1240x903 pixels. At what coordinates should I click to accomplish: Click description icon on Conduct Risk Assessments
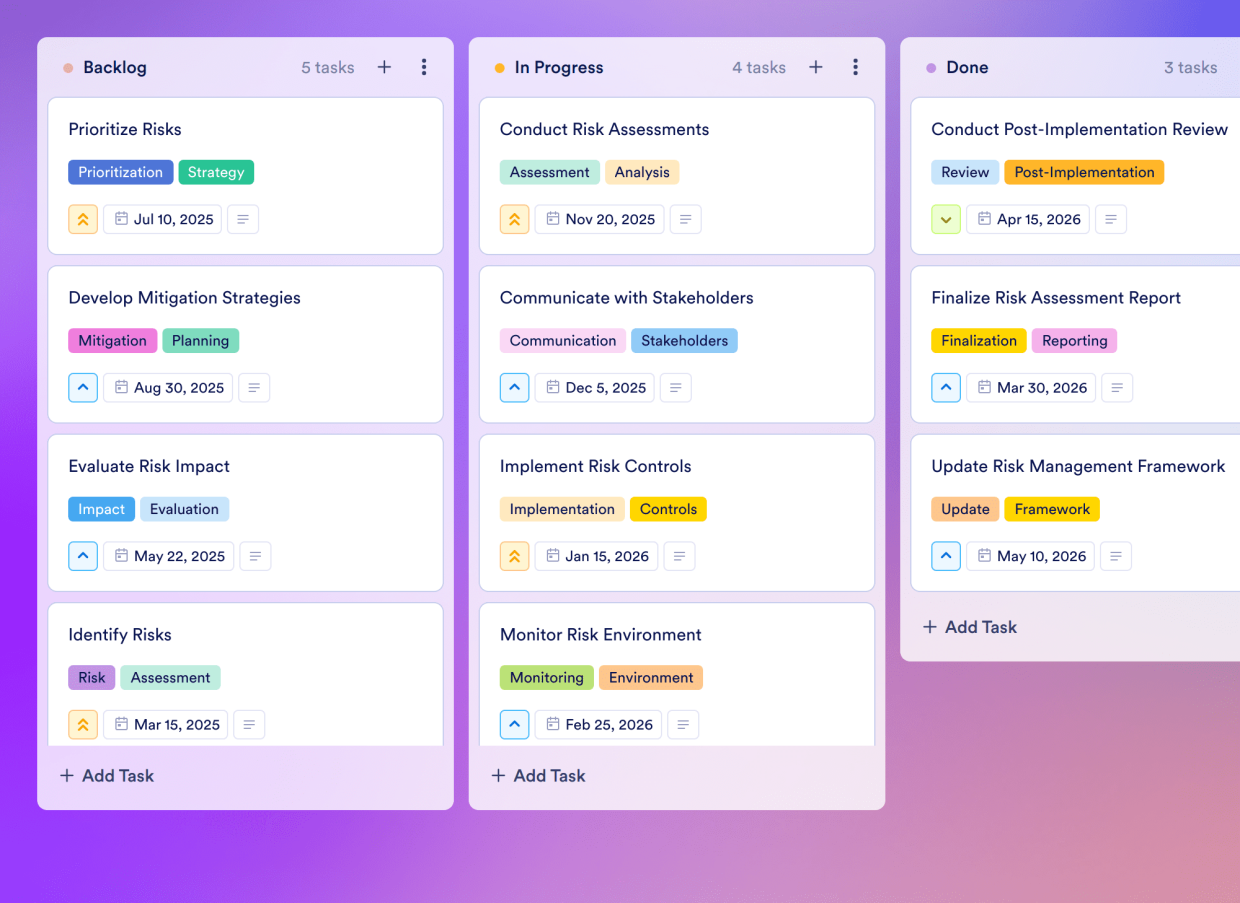pos(685,219)
